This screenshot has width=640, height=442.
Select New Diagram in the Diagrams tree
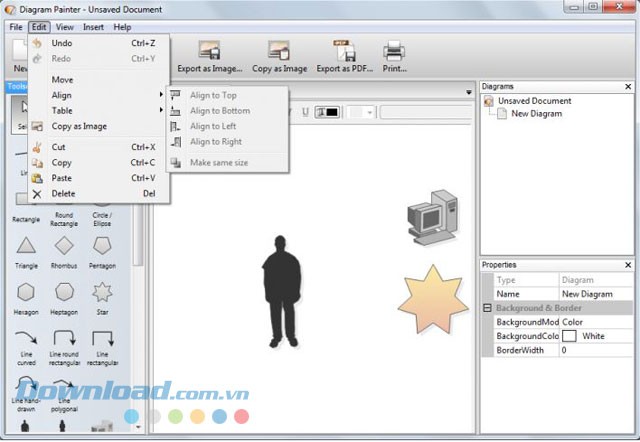(x=536, y=114)
